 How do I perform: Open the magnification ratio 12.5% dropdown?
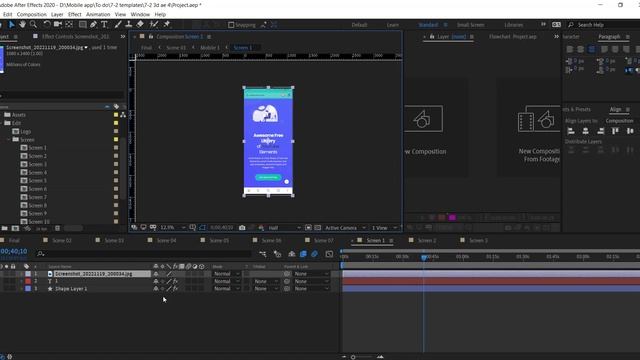click(173, 228)
